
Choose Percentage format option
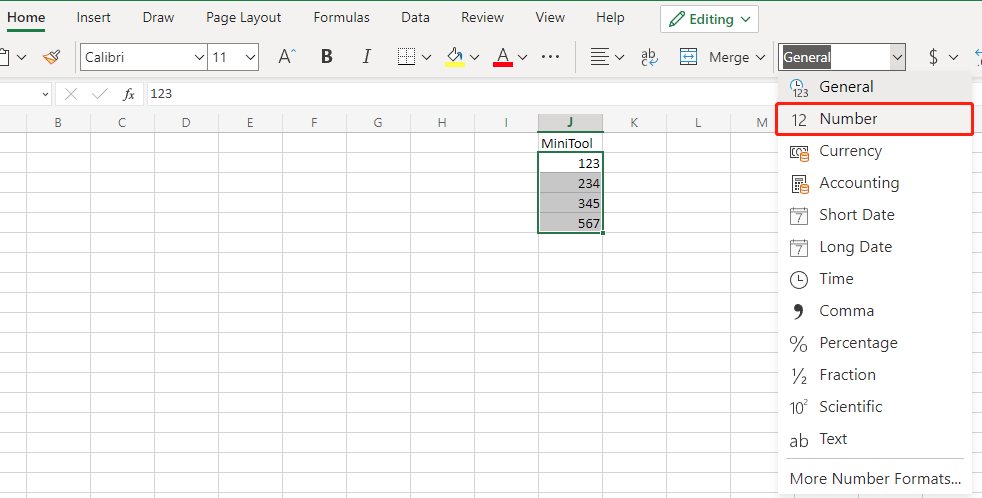pos(876,343)
